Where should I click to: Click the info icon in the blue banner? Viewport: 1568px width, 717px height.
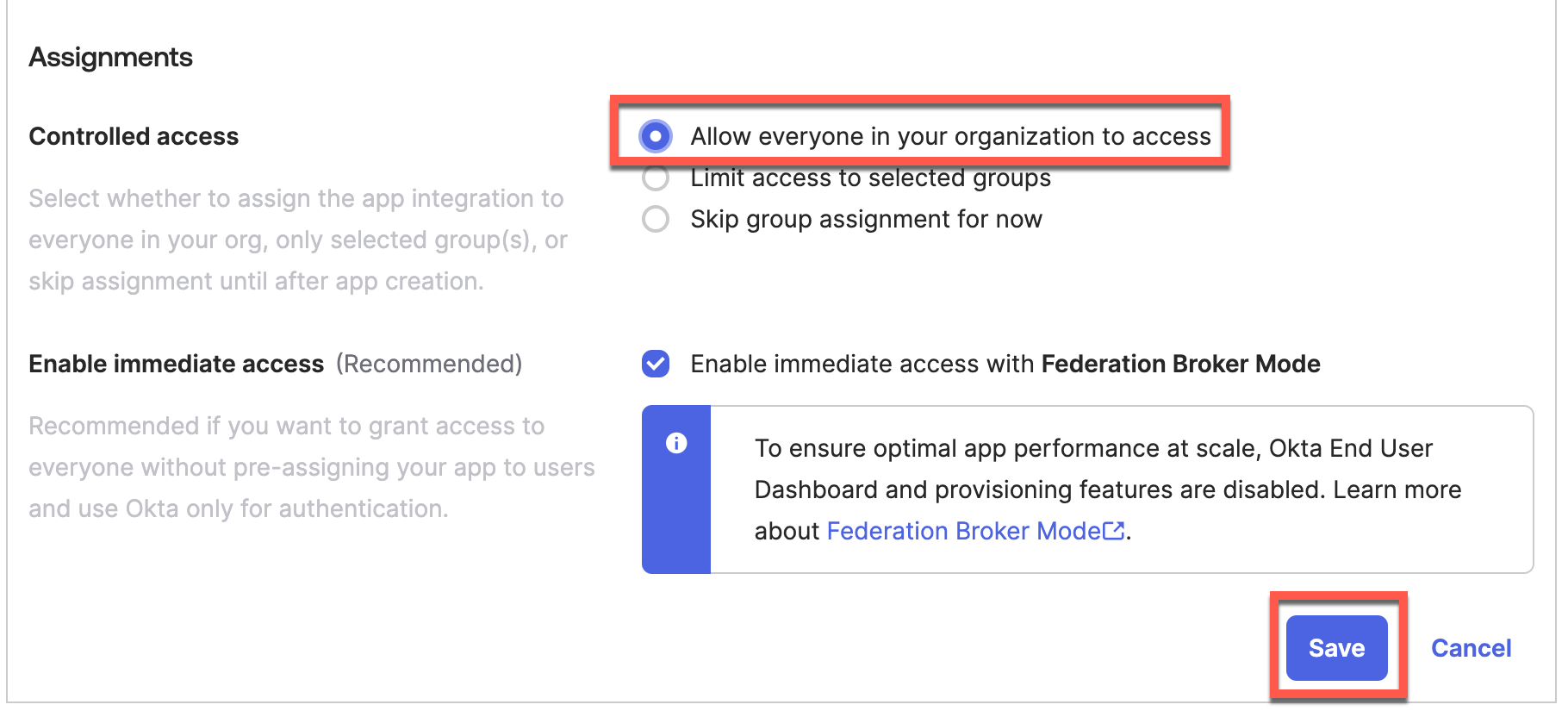(x=676, y=443)
